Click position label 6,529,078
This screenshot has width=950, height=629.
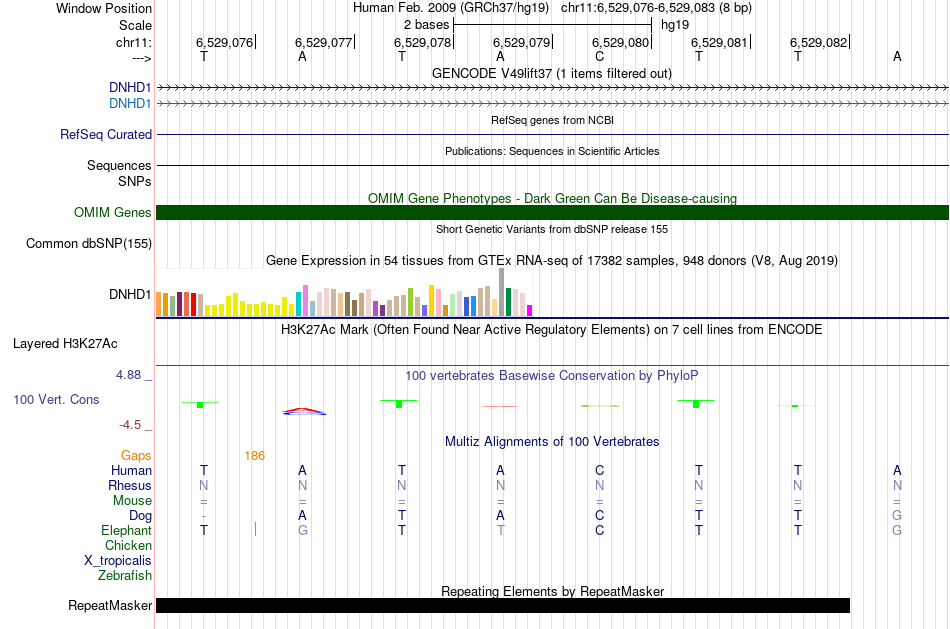click(x=422, y=42)
